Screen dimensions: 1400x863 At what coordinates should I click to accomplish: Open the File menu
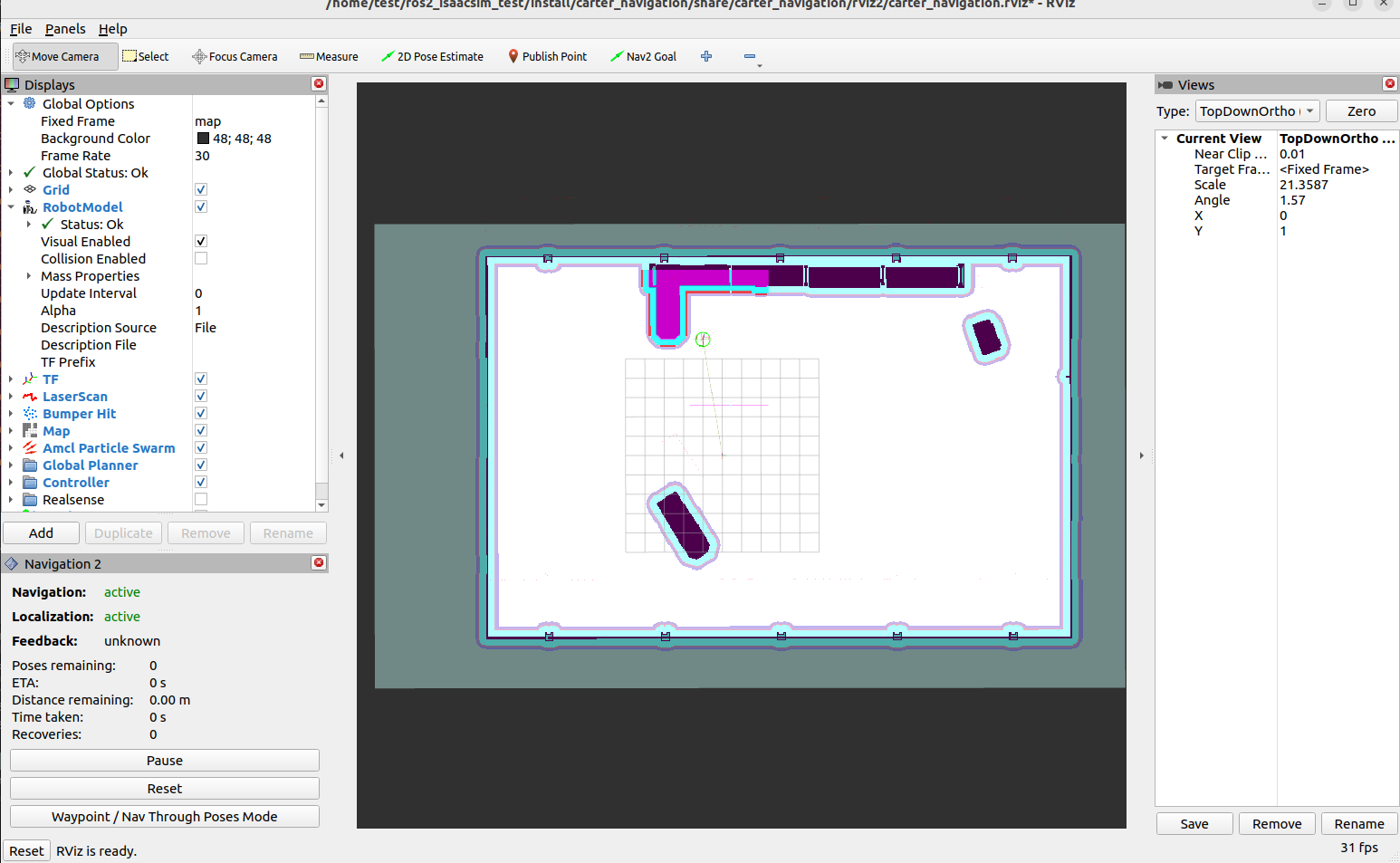[20, 28]
